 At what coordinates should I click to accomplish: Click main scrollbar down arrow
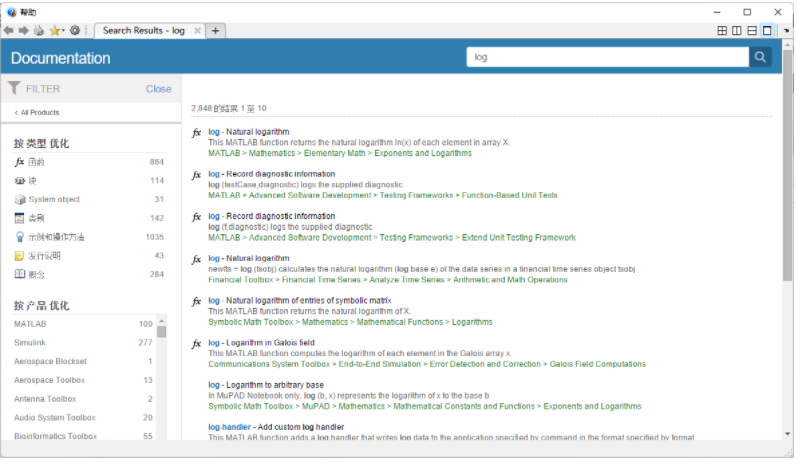[x=787, y=434]
